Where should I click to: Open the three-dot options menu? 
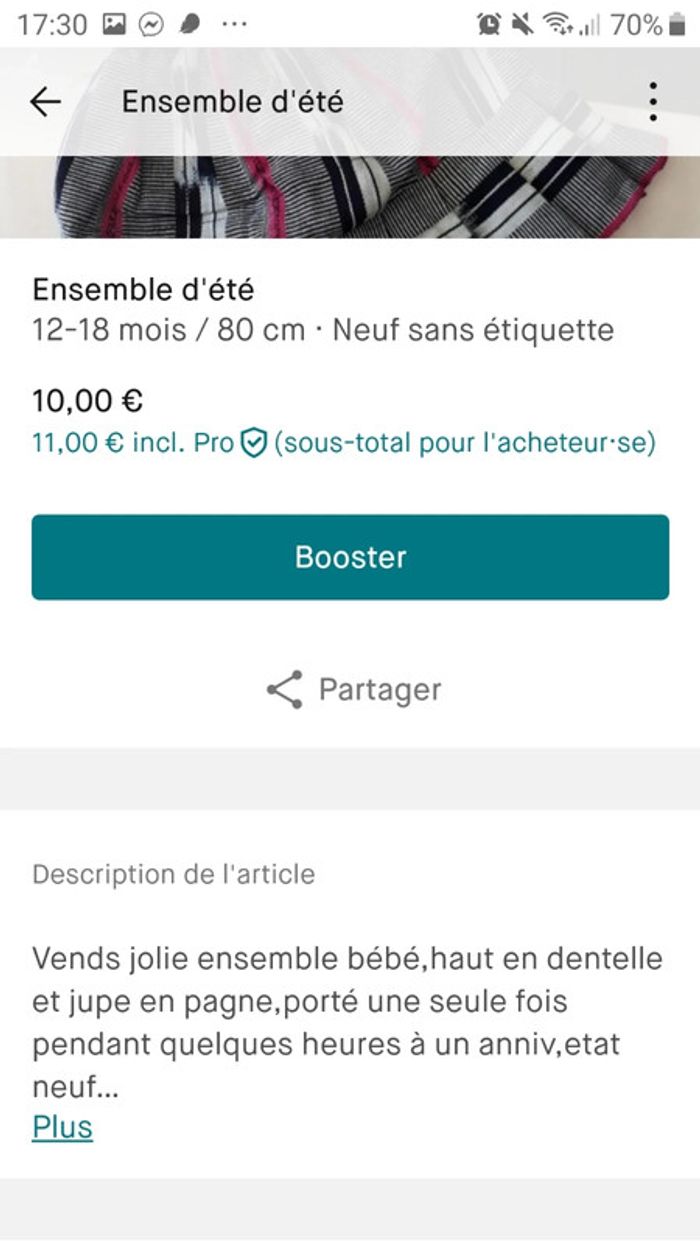(652, 100)
